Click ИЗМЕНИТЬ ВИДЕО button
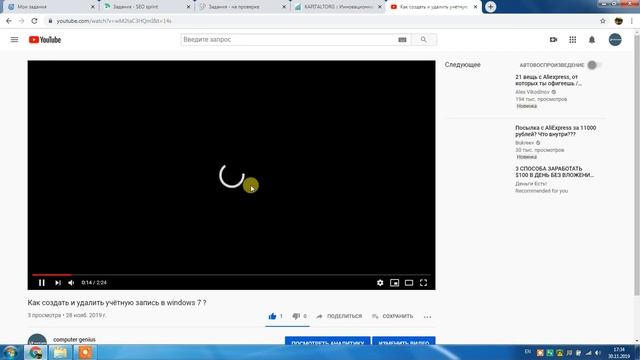 click(404, 340)
